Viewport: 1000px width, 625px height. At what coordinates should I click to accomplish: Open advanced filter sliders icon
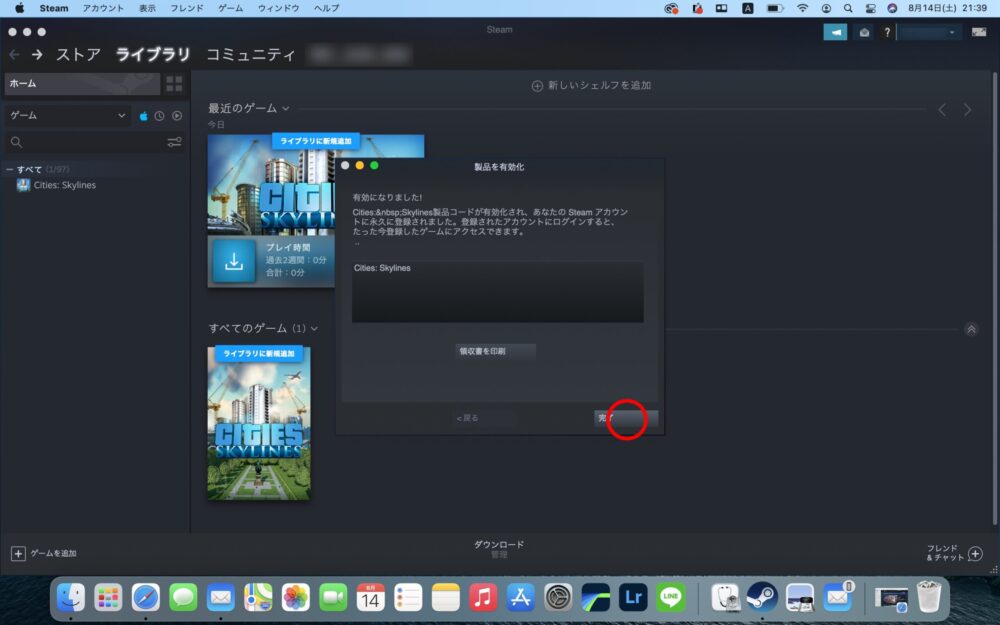tap(174, 142)
